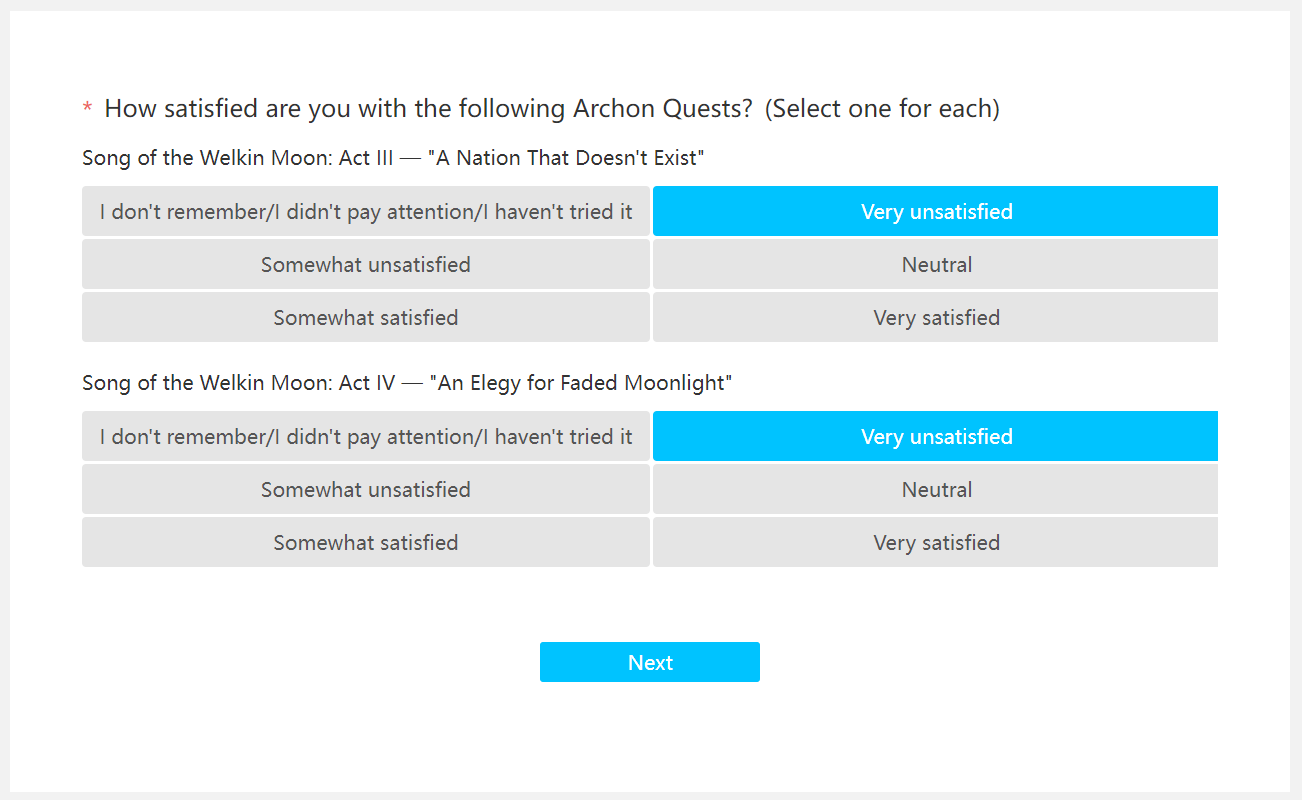This screenshot has height=800, width=1302.
Task: Click the Next button
Action: coord(650,662)
